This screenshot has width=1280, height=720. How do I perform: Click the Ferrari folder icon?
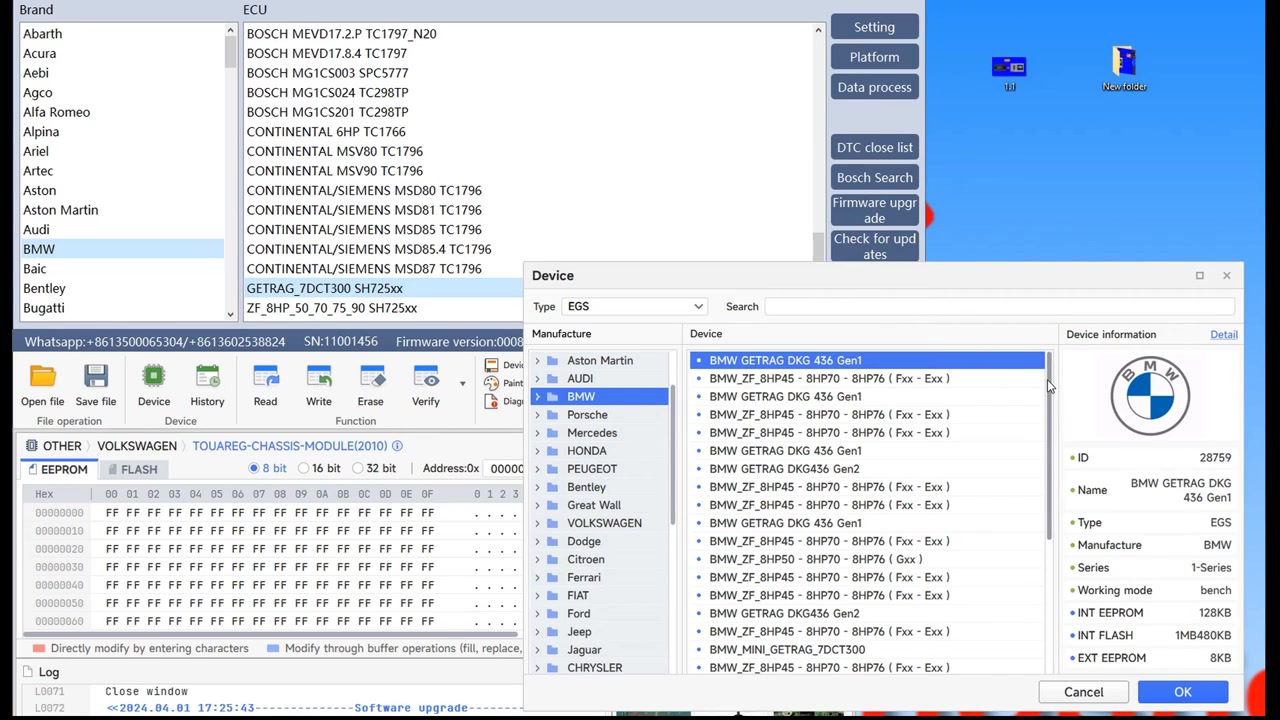[553, 577]
